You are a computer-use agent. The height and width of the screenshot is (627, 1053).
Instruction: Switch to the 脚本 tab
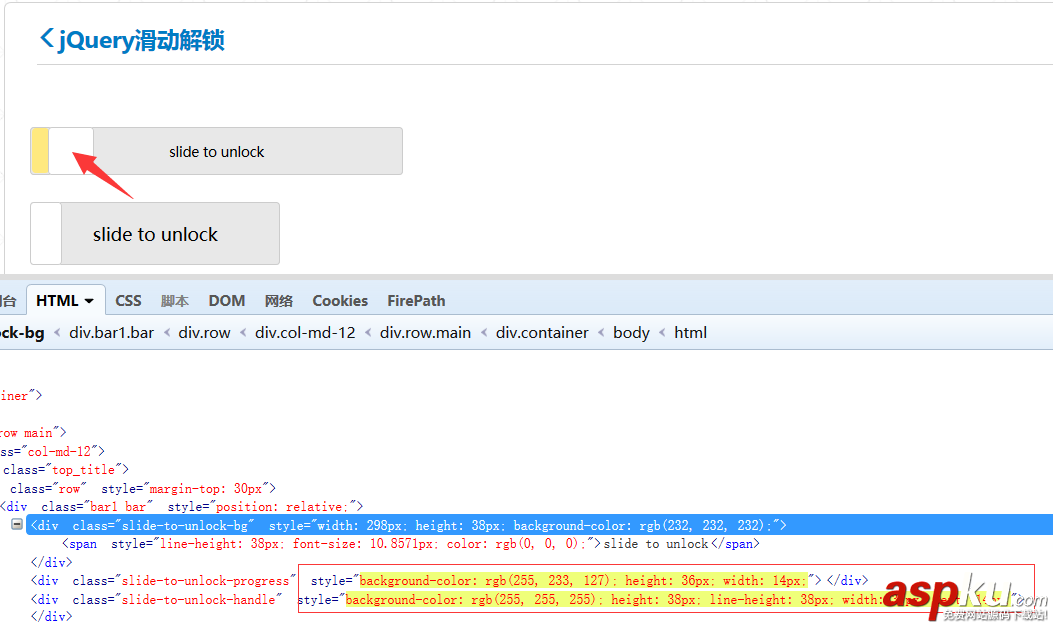[x=175, y=301]
